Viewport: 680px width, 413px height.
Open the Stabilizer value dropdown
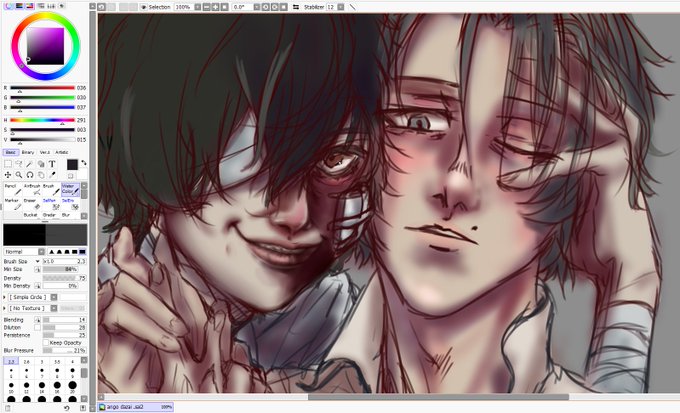tap(341, 7)
